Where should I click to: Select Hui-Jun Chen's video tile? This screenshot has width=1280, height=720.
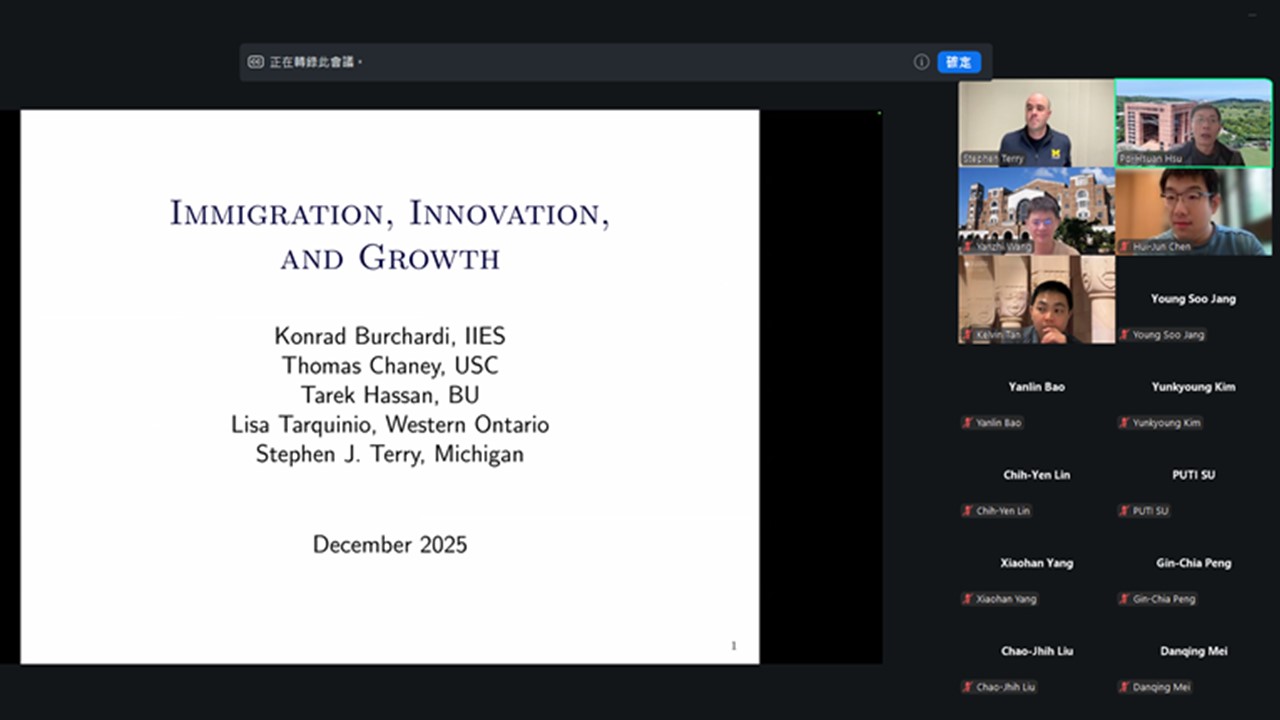tap(1194, 210)
